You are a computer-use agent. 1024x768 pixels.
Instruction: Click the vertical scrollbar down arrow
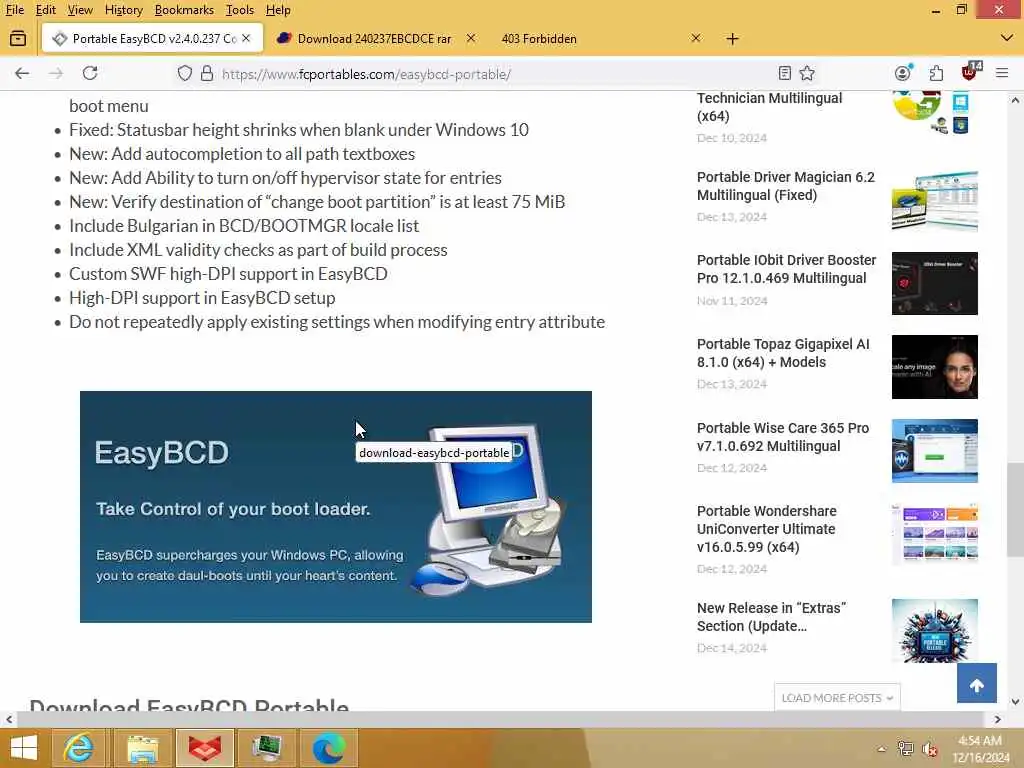[1015, 702]
